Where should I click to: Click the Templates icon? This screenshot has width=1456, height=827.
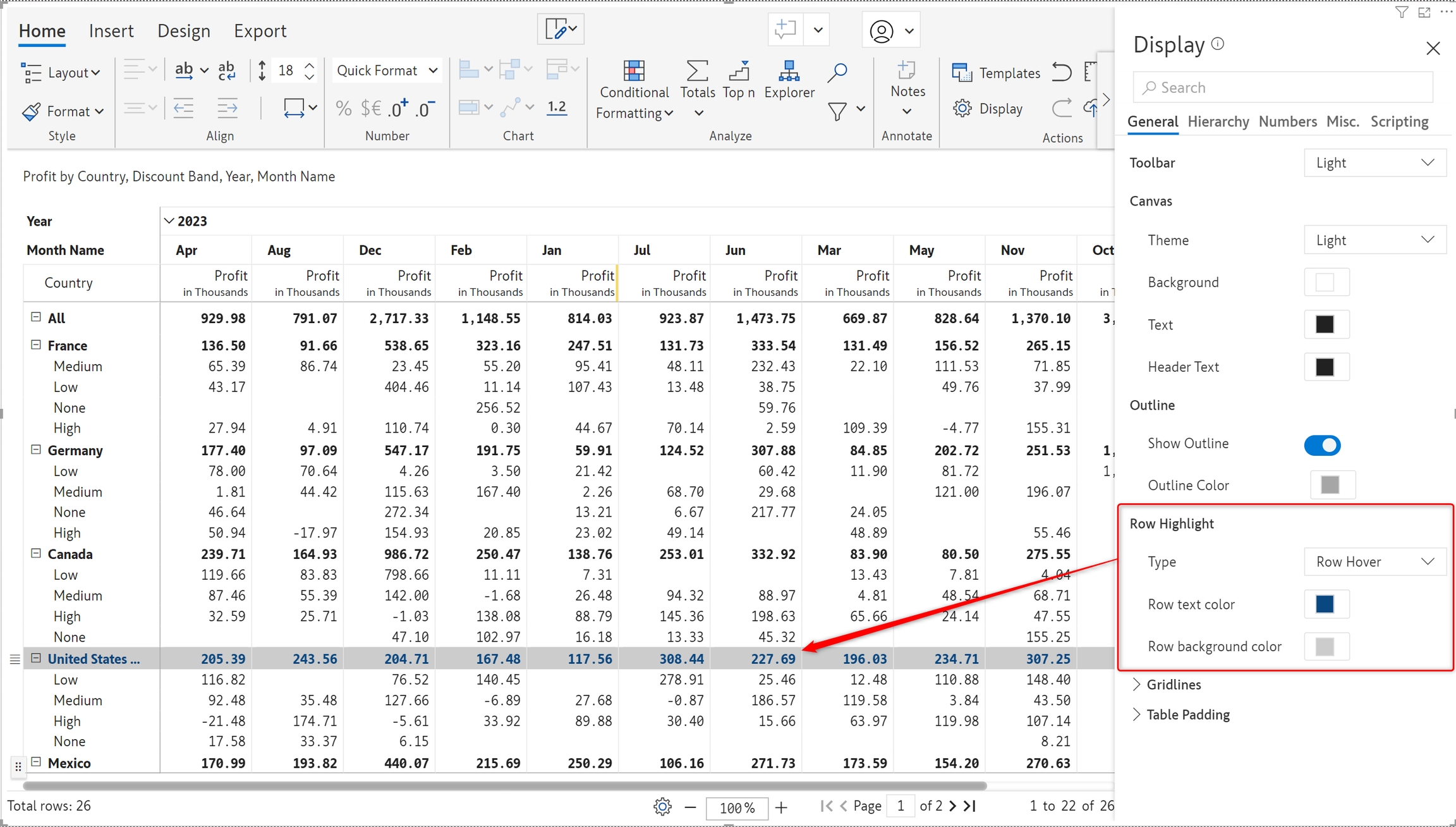click(x=962, y=73)
